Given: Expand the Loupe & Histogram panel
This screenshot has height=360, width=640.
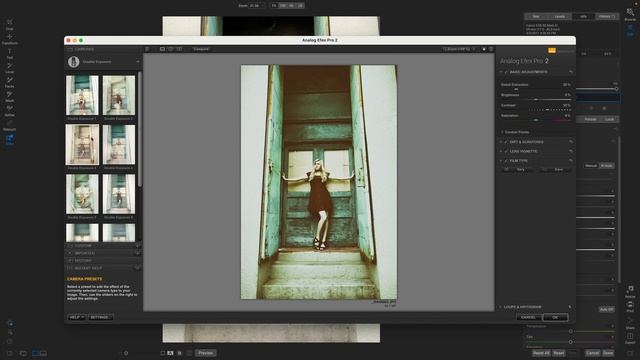Looking at the screenshot, I should (501, 307).
